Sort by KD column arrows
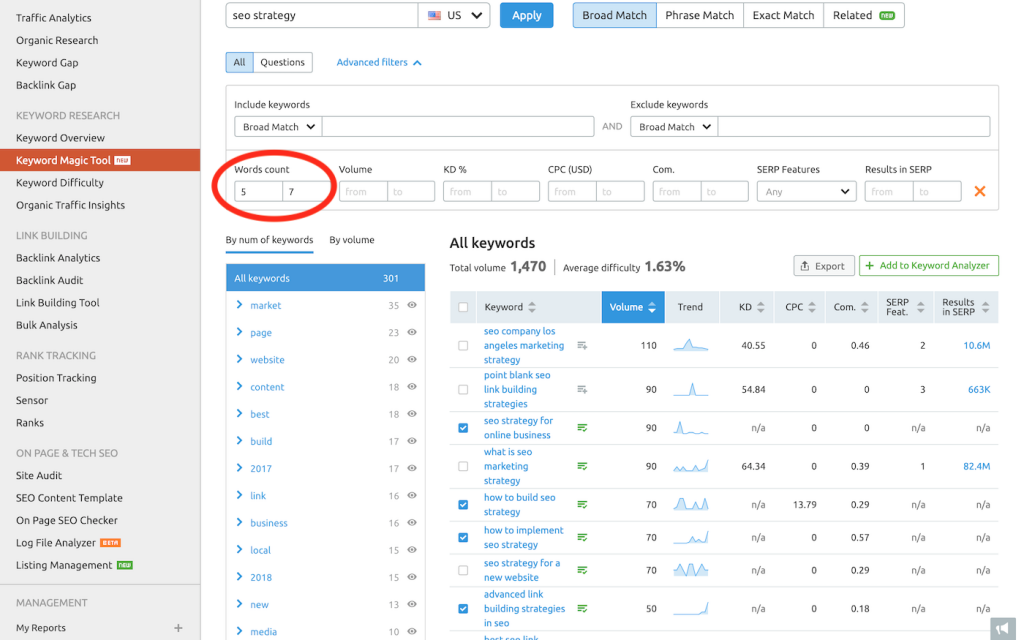The height and width of the screenshot is (640, 1024). click(760, 307)
